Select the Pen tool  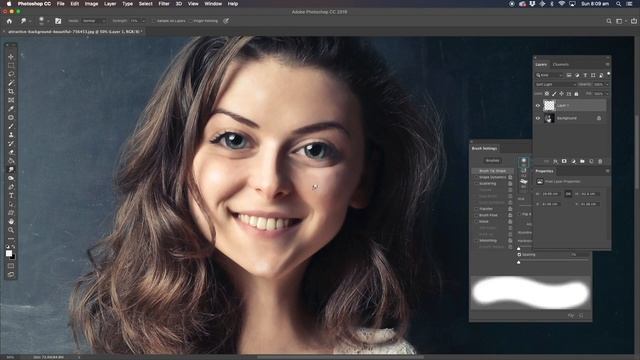point(11,187)
